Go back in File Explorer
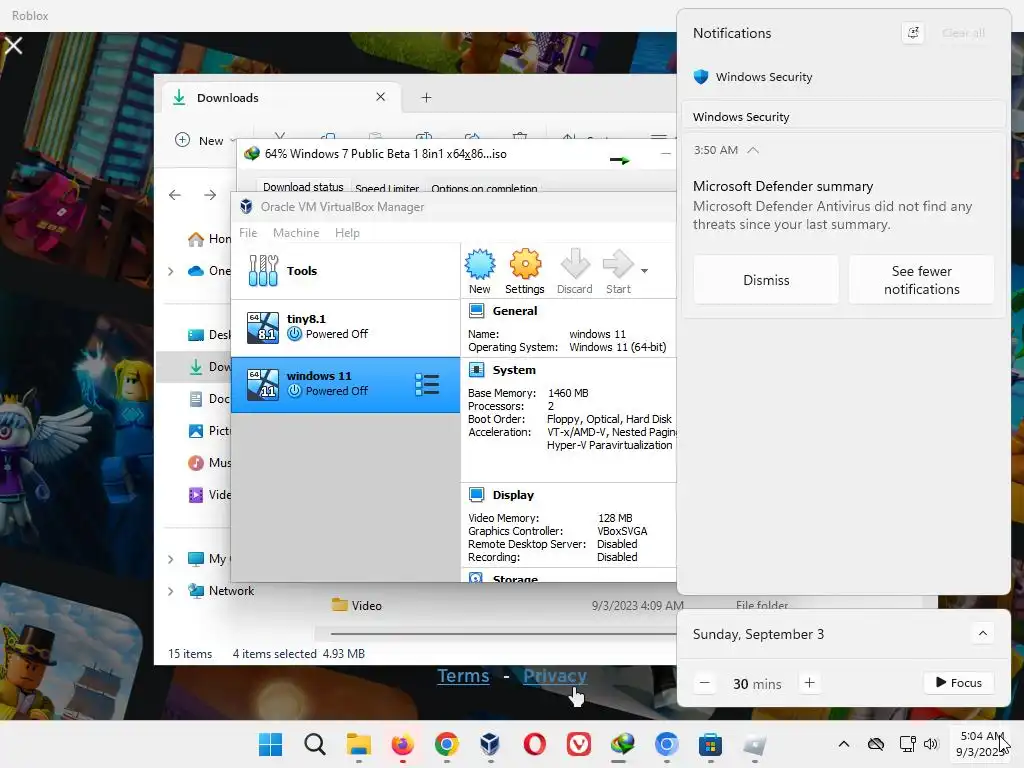This screenshot has width=1024, height=768. click(x=174, y=195)
